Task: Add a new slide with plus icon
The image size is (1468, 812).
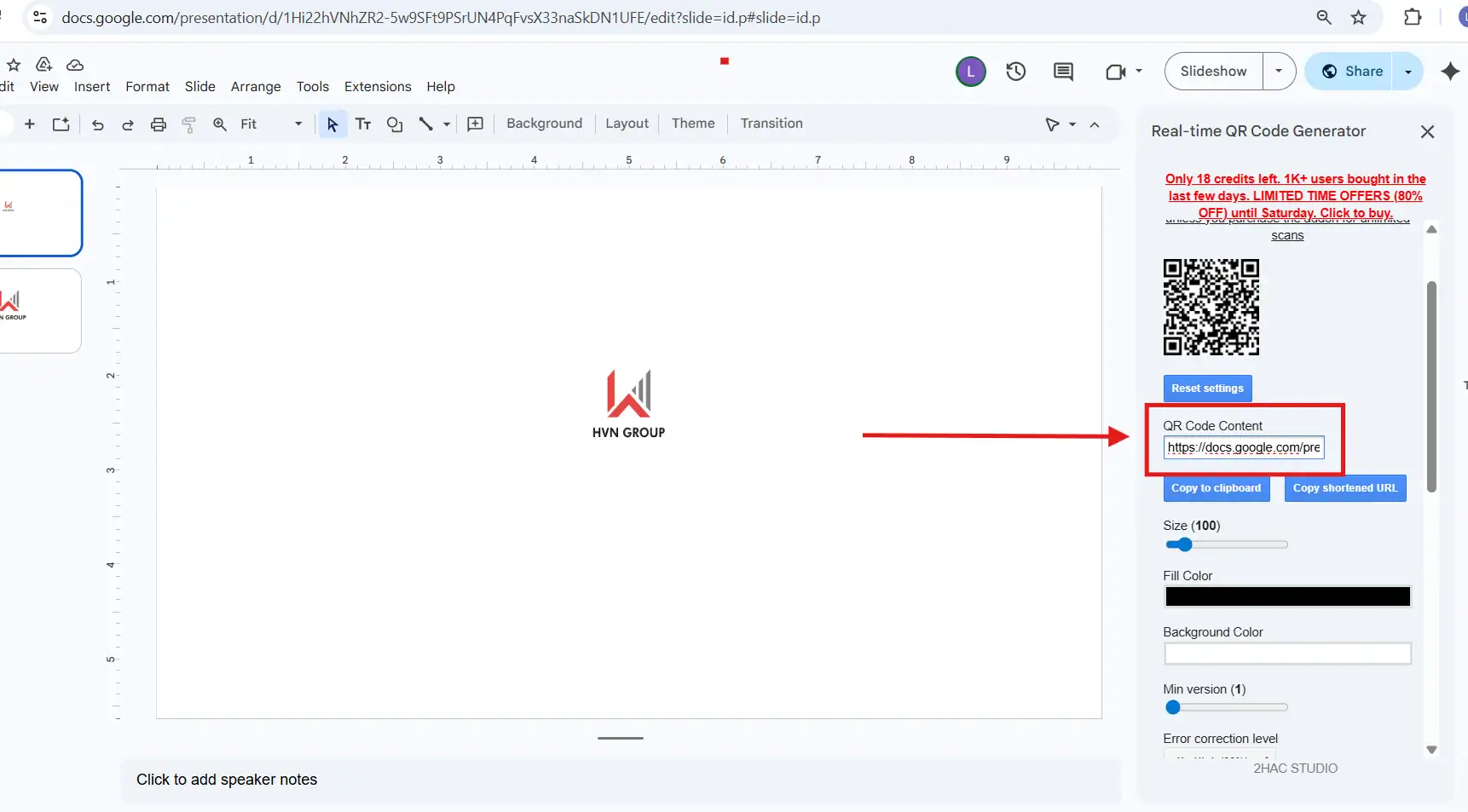Action: [x=30, y=124]
